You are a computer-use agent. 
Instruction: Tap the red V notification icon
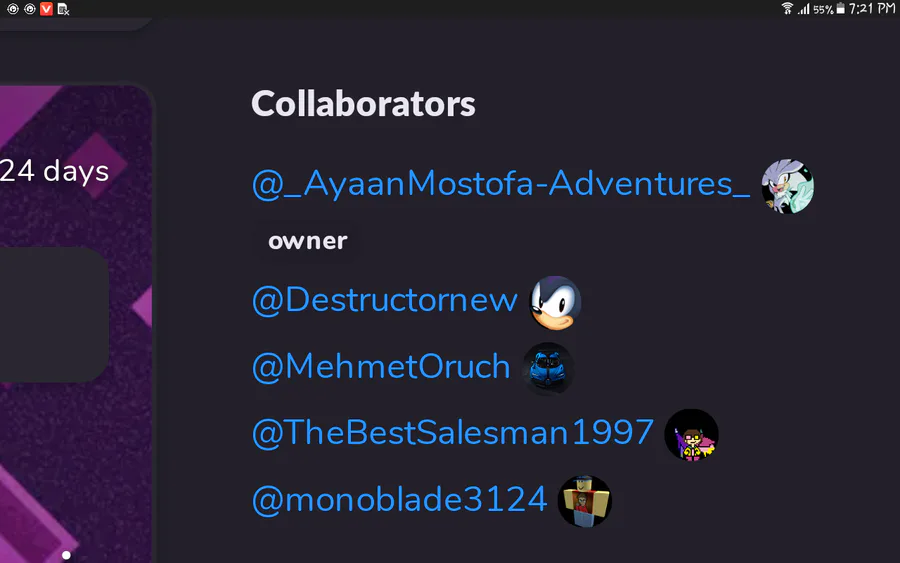(x=46, y=9)
